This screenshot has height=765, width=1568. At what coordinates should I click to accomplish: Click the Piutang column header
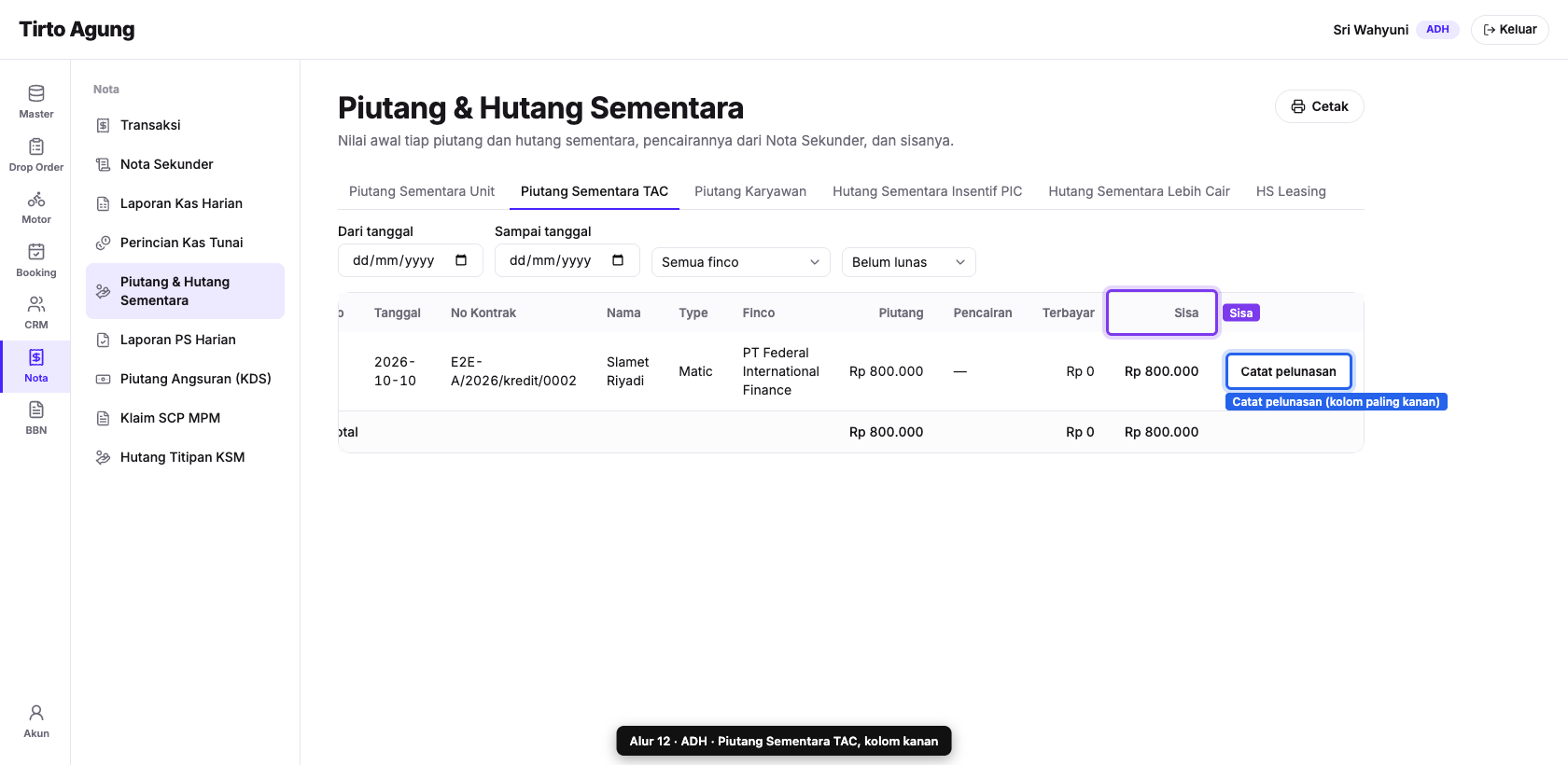[x=901, y=313]
